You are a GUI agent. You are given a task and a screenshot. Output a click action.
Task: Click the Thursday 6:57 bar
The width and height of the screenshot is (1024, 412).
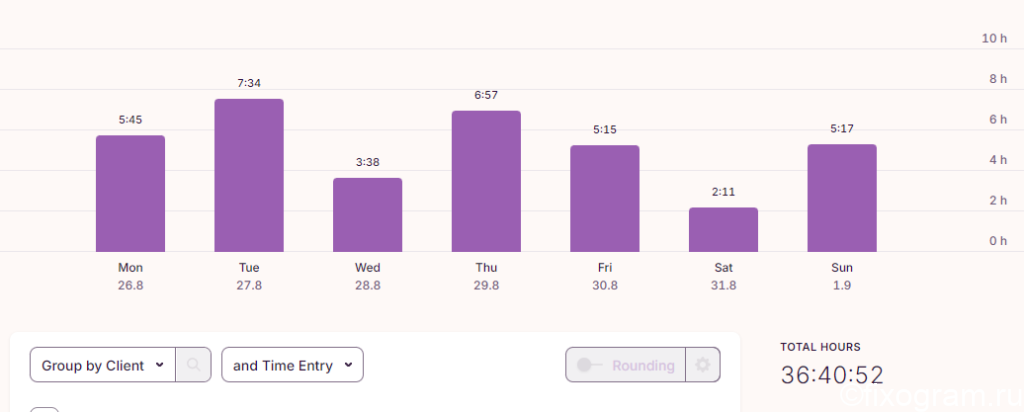coord(487,181)
